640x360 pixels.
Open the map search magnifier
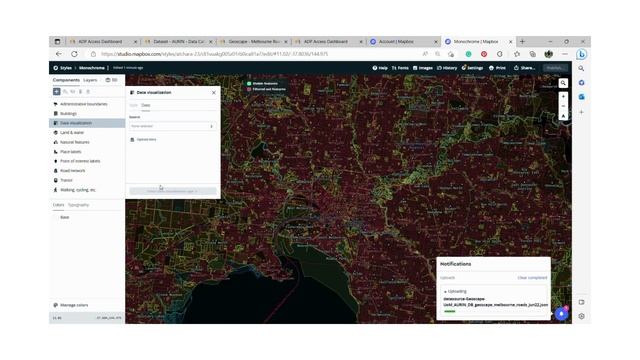click(563, 83)
